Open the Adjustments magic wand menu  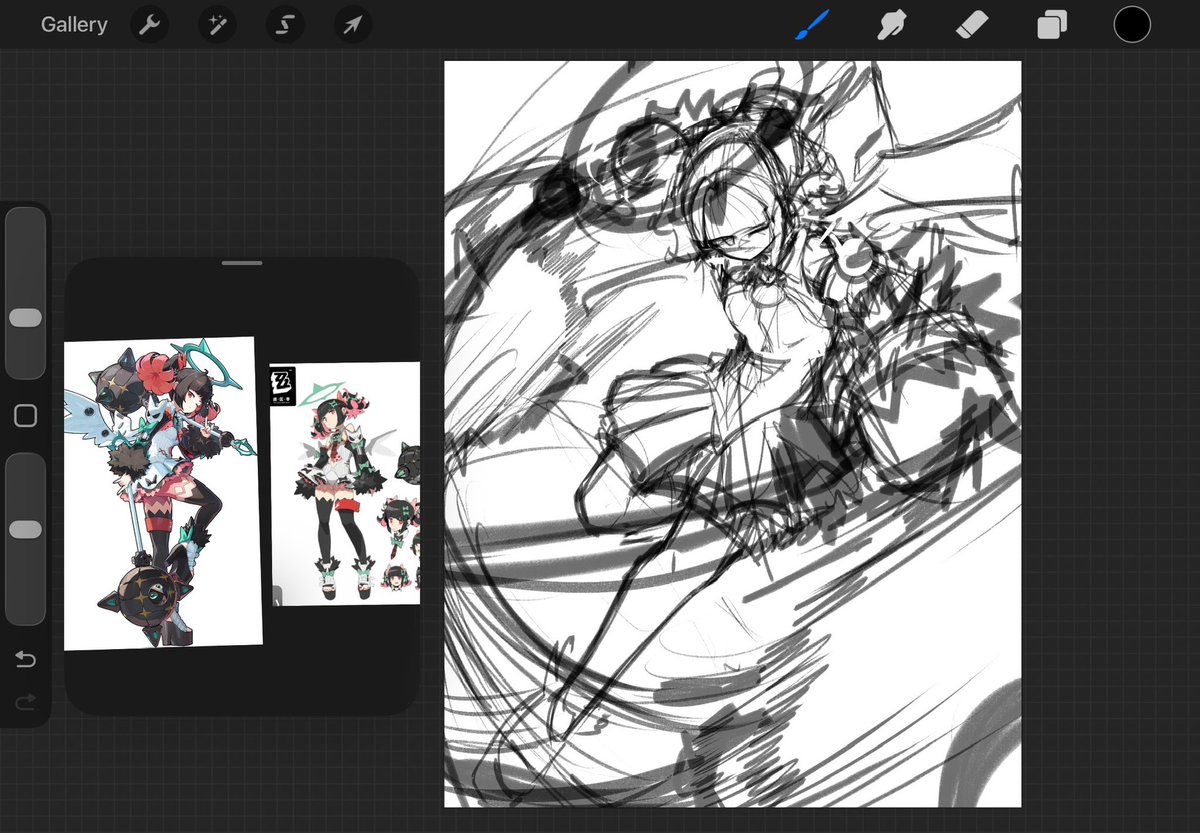click(217, 25)
